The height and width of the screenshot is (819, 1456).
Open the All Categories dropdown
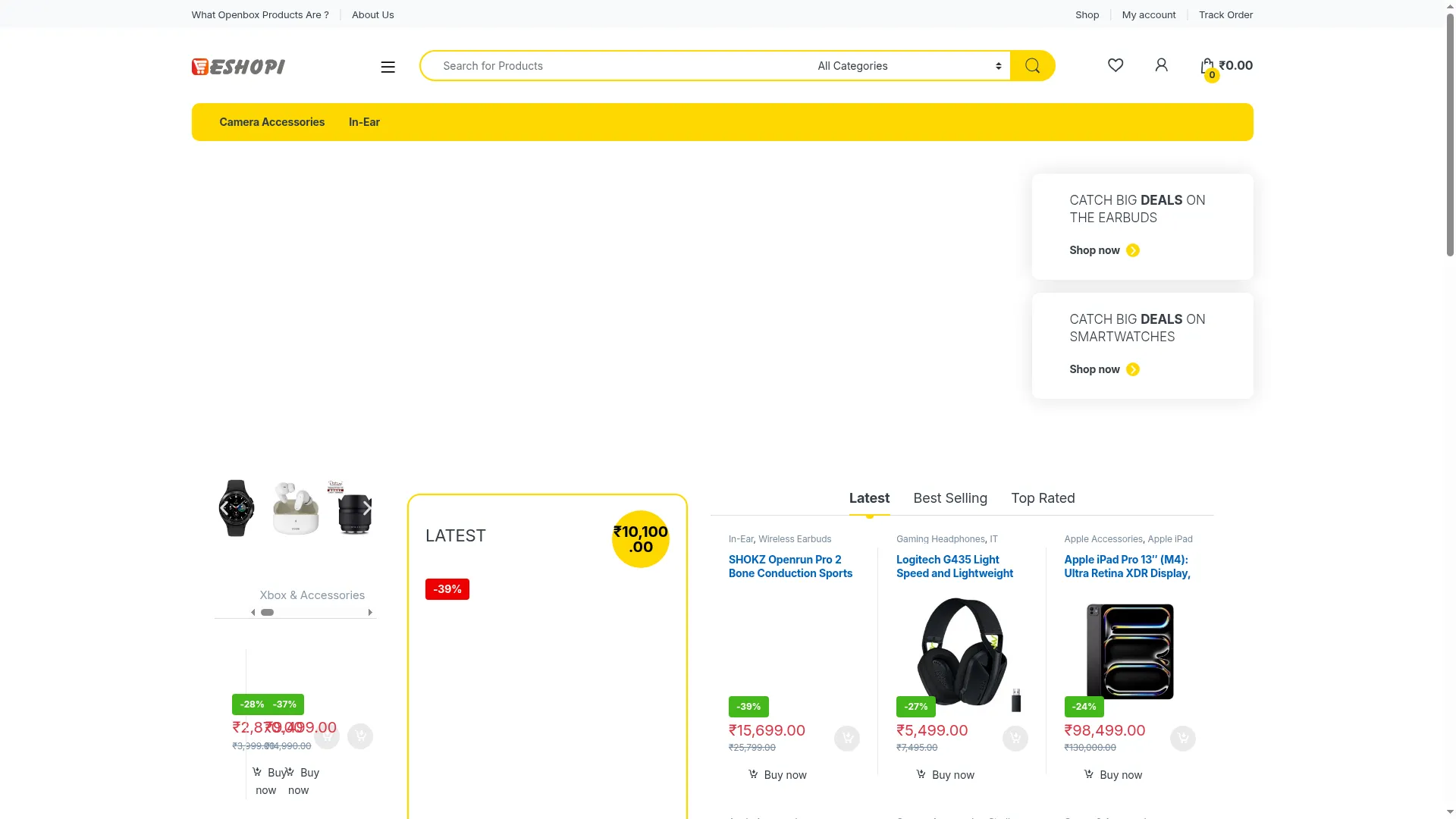pos(908,66)
